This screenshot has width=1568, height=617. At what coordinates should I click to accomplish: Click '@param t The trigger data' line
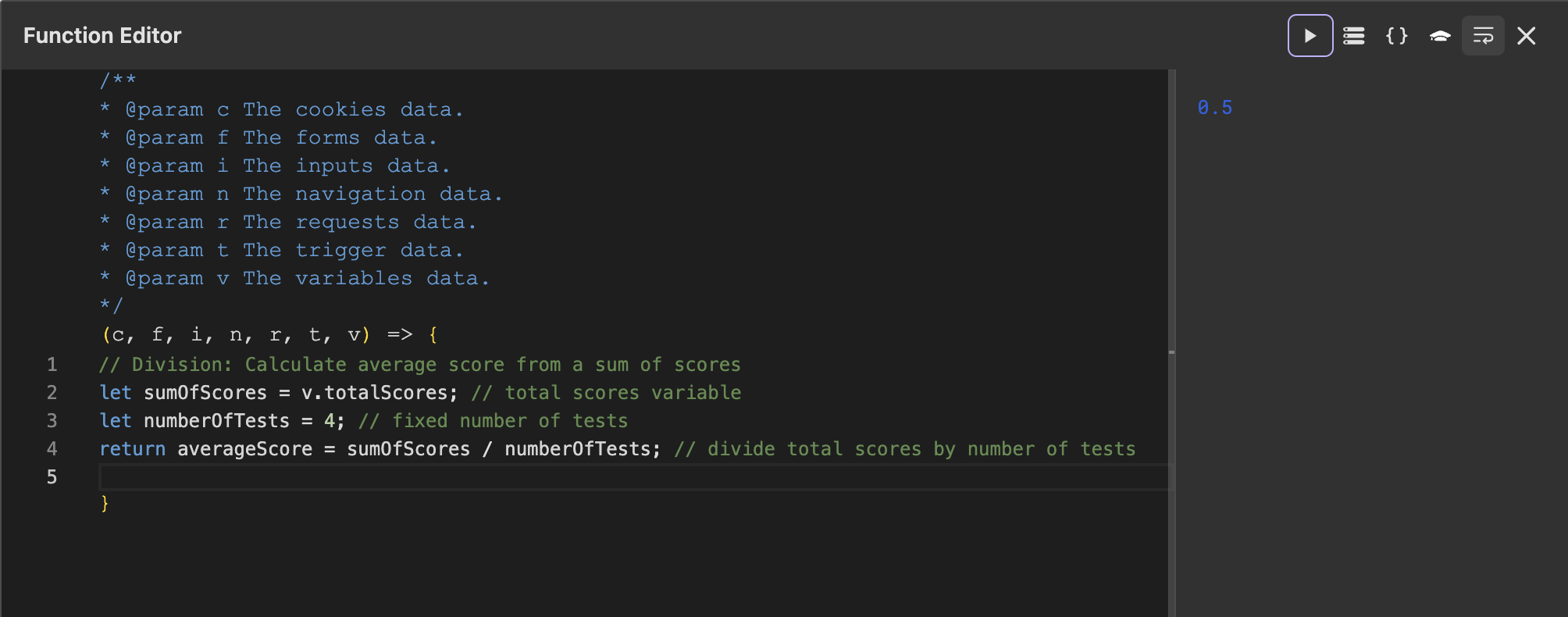[x=282, y=251]
